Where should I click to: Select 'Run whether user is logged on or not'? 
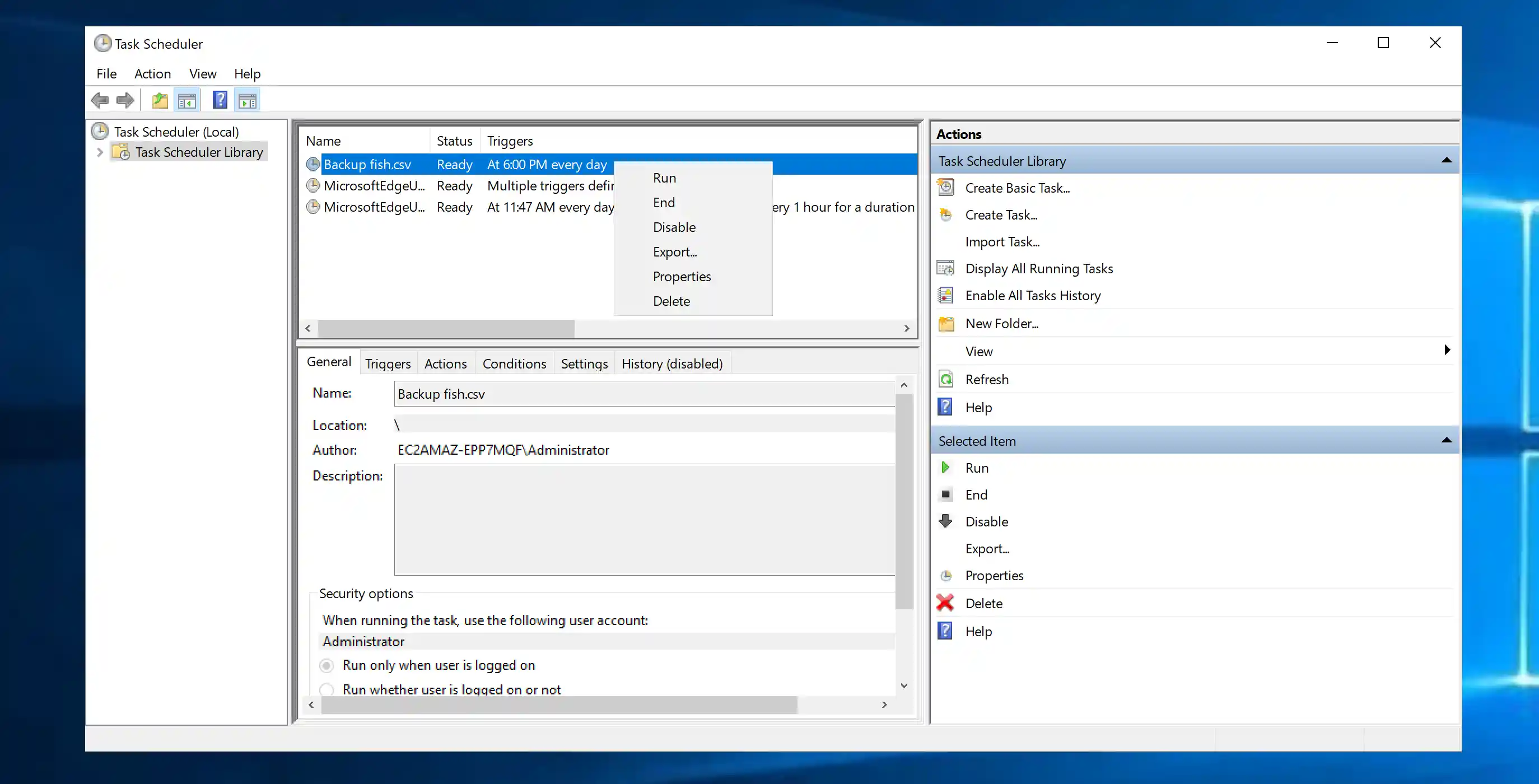point(327,689)
